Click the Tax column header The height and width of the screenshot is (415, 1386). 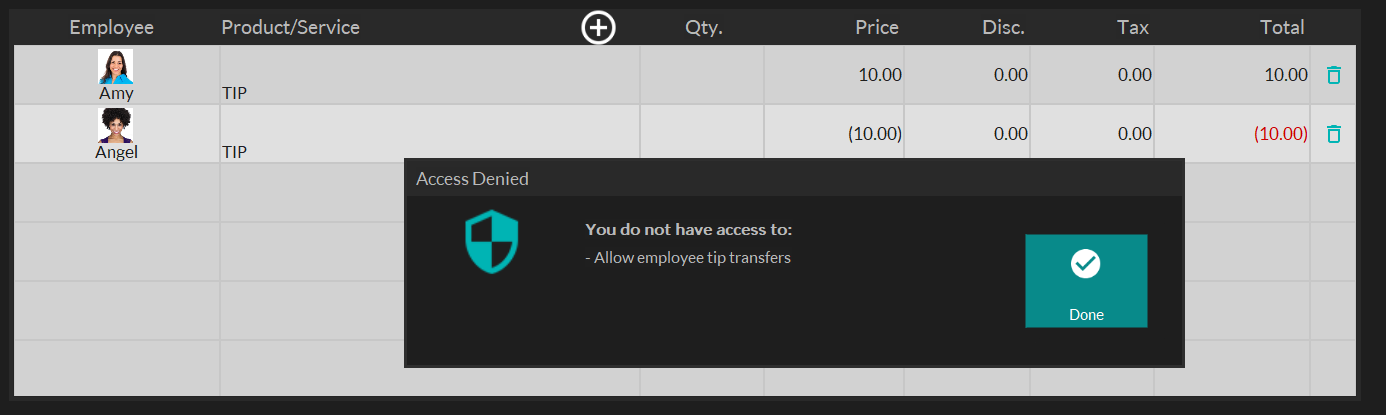1133,28
